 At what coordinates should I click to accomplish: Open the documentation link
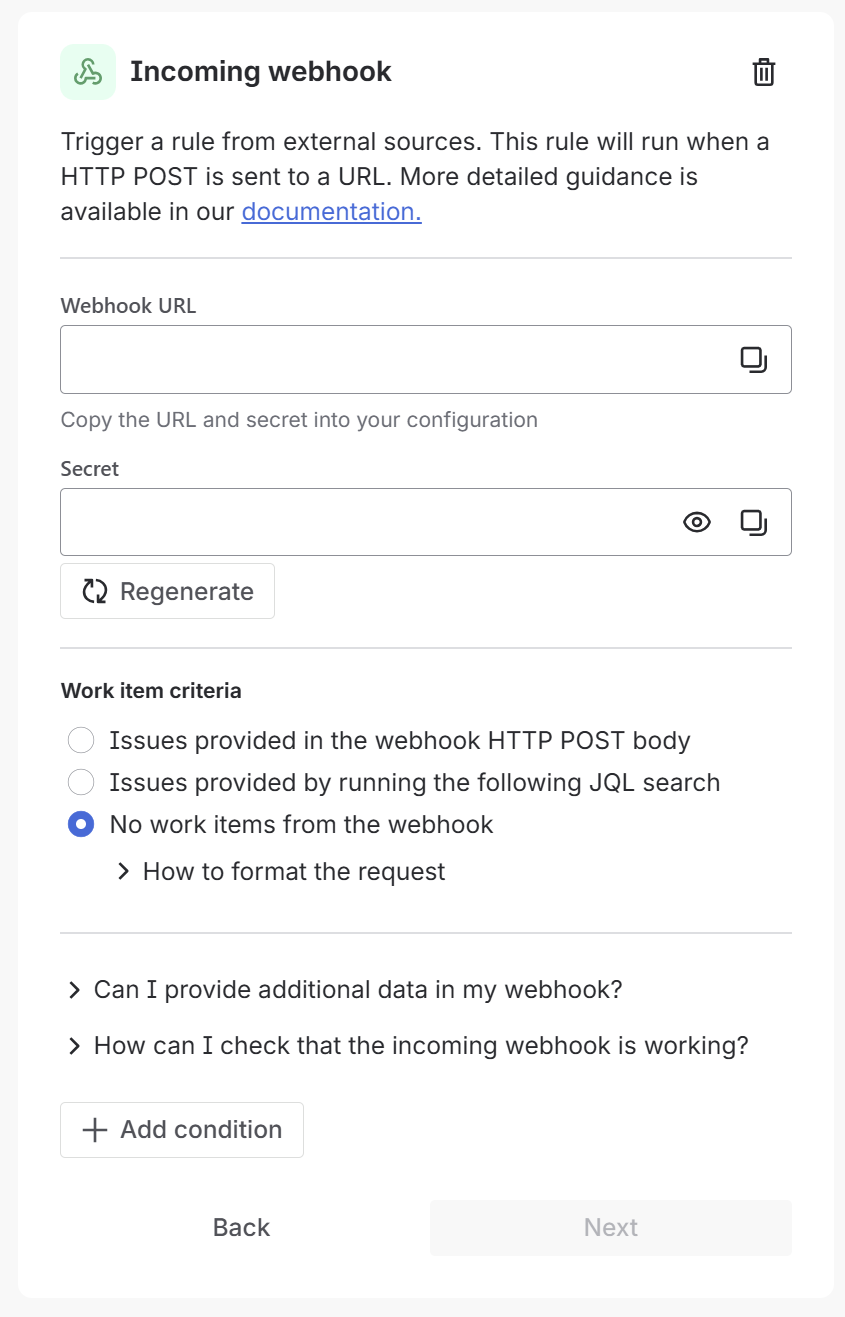pos(330,211)
